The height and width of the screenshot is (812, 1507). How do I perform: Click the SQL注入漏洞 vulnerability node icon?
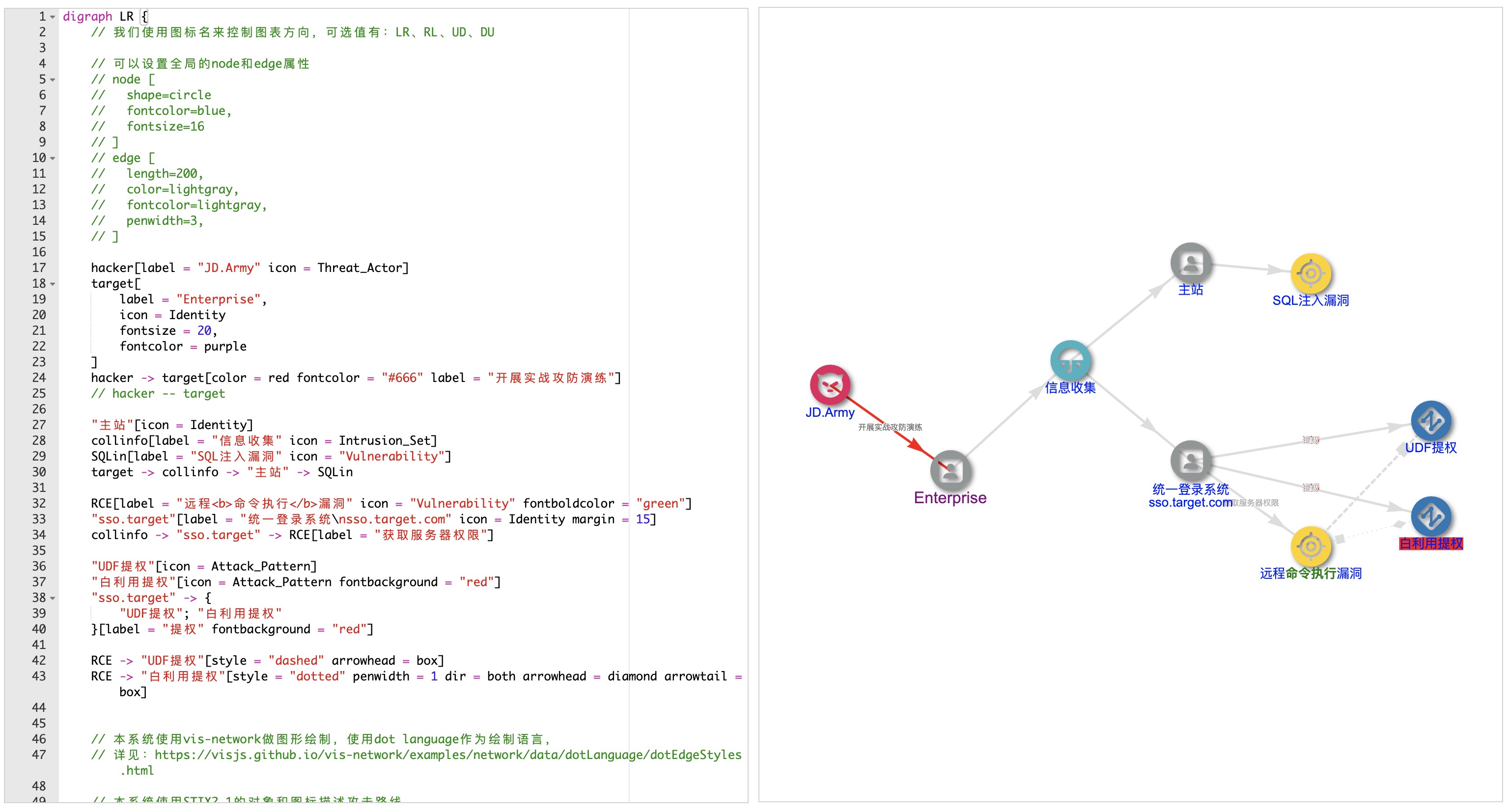[1311, 273]
